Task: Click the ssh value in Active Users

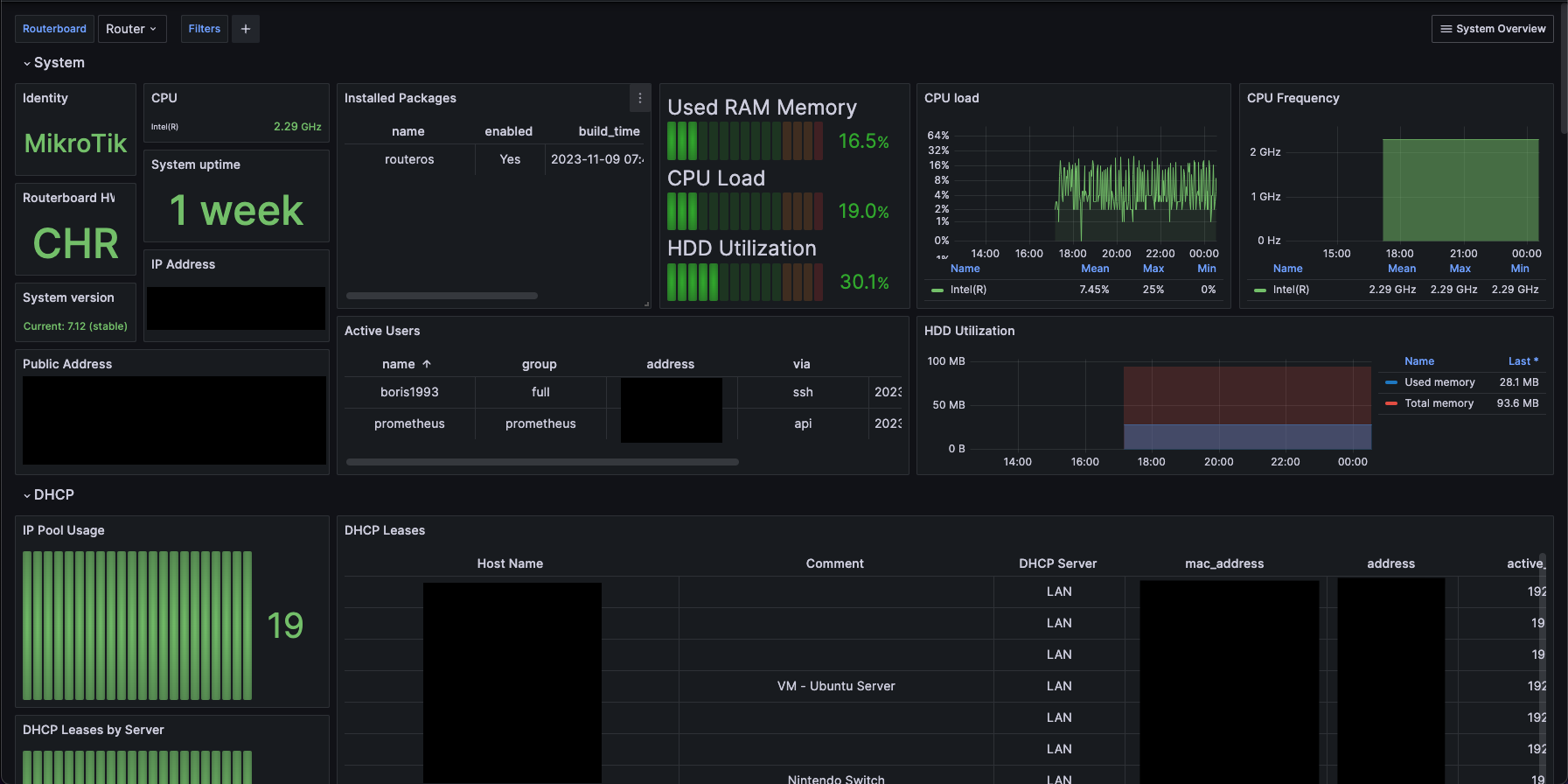Action: pos(803,392)
